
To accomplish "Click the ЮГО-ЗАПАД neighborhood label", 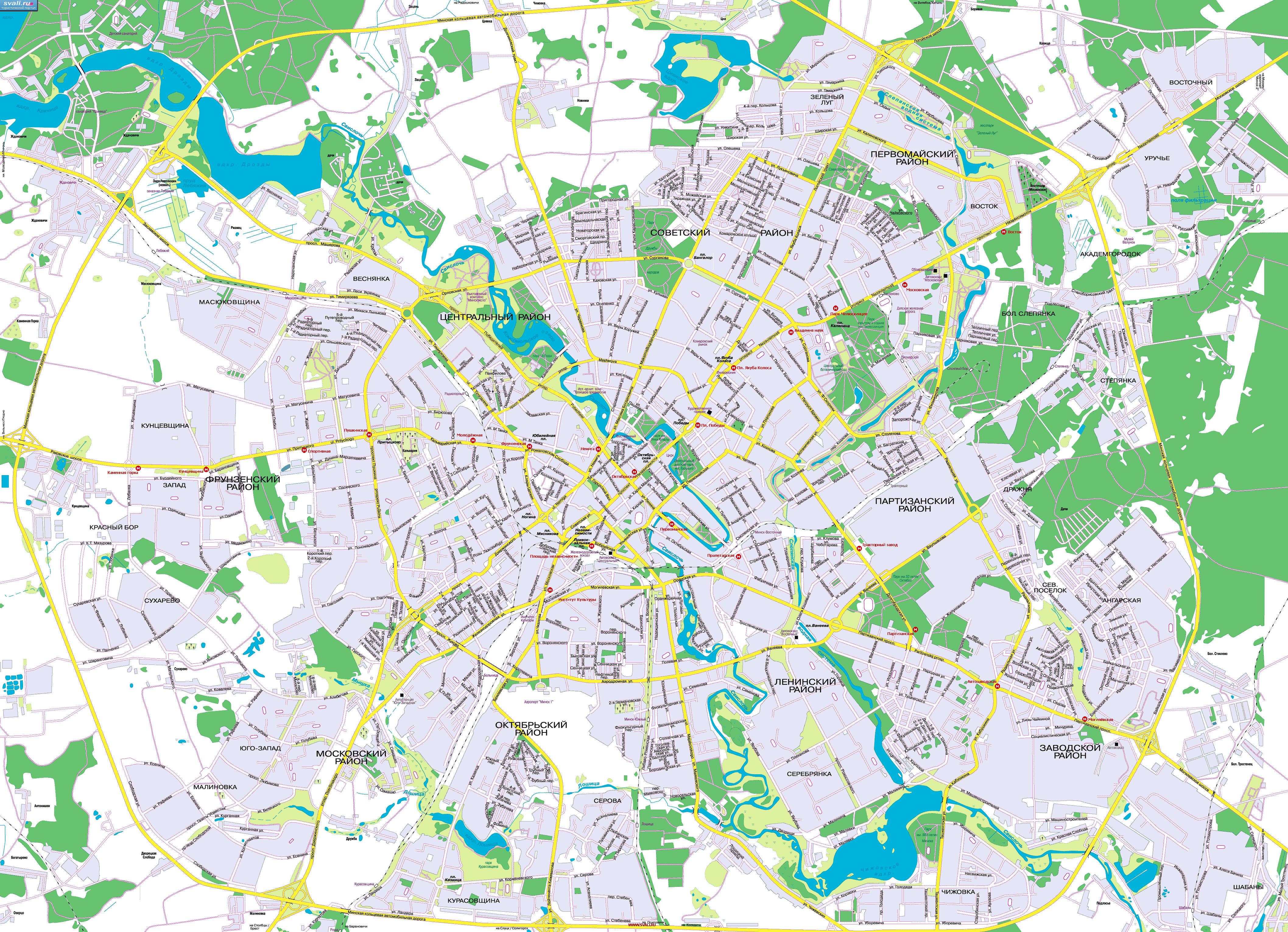I will pos(260,748).
